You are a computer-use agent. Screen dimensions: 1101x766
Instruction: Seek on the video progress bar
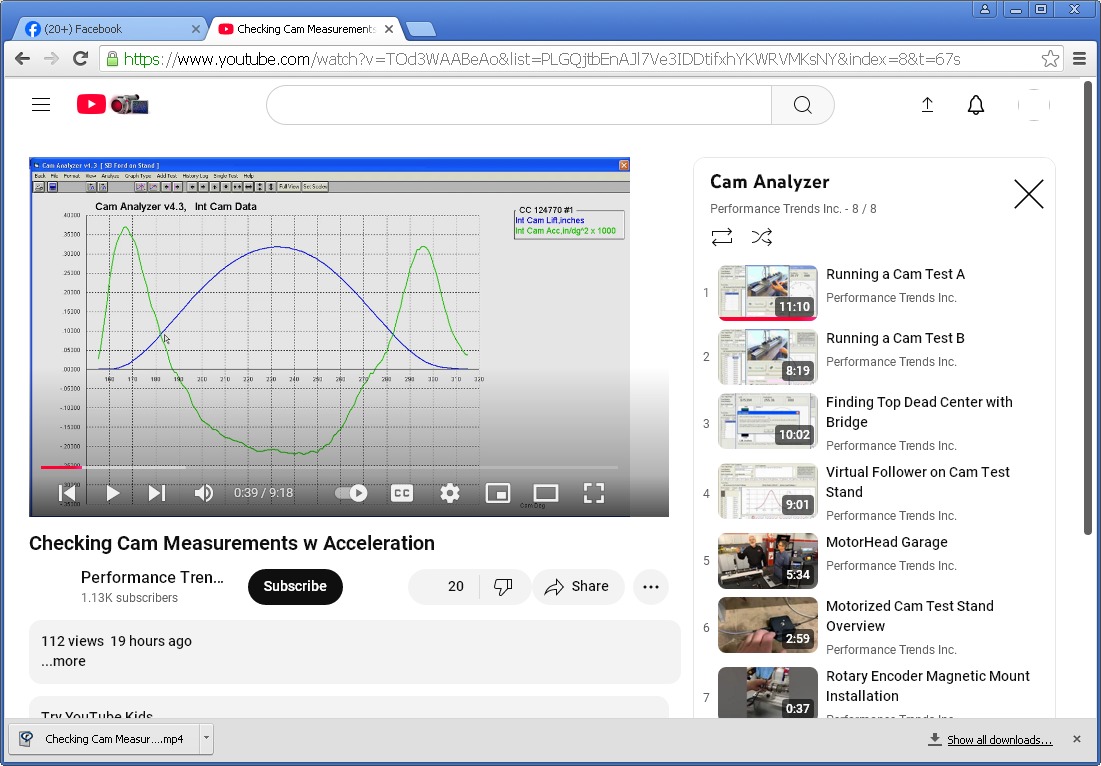[x=329, y=467]
